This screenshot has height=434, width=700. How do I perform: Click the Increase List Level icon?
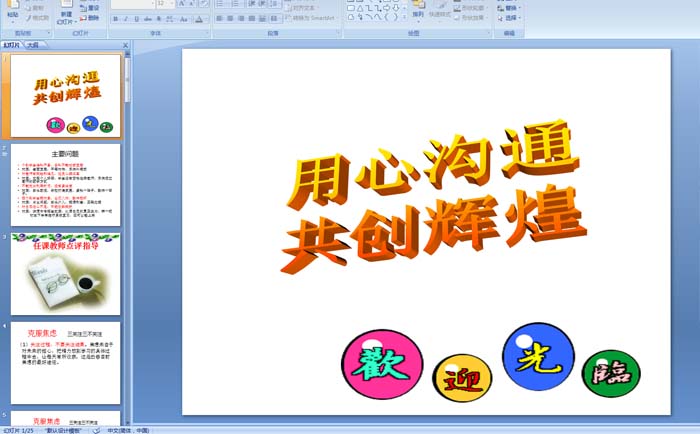pos(262,4)
